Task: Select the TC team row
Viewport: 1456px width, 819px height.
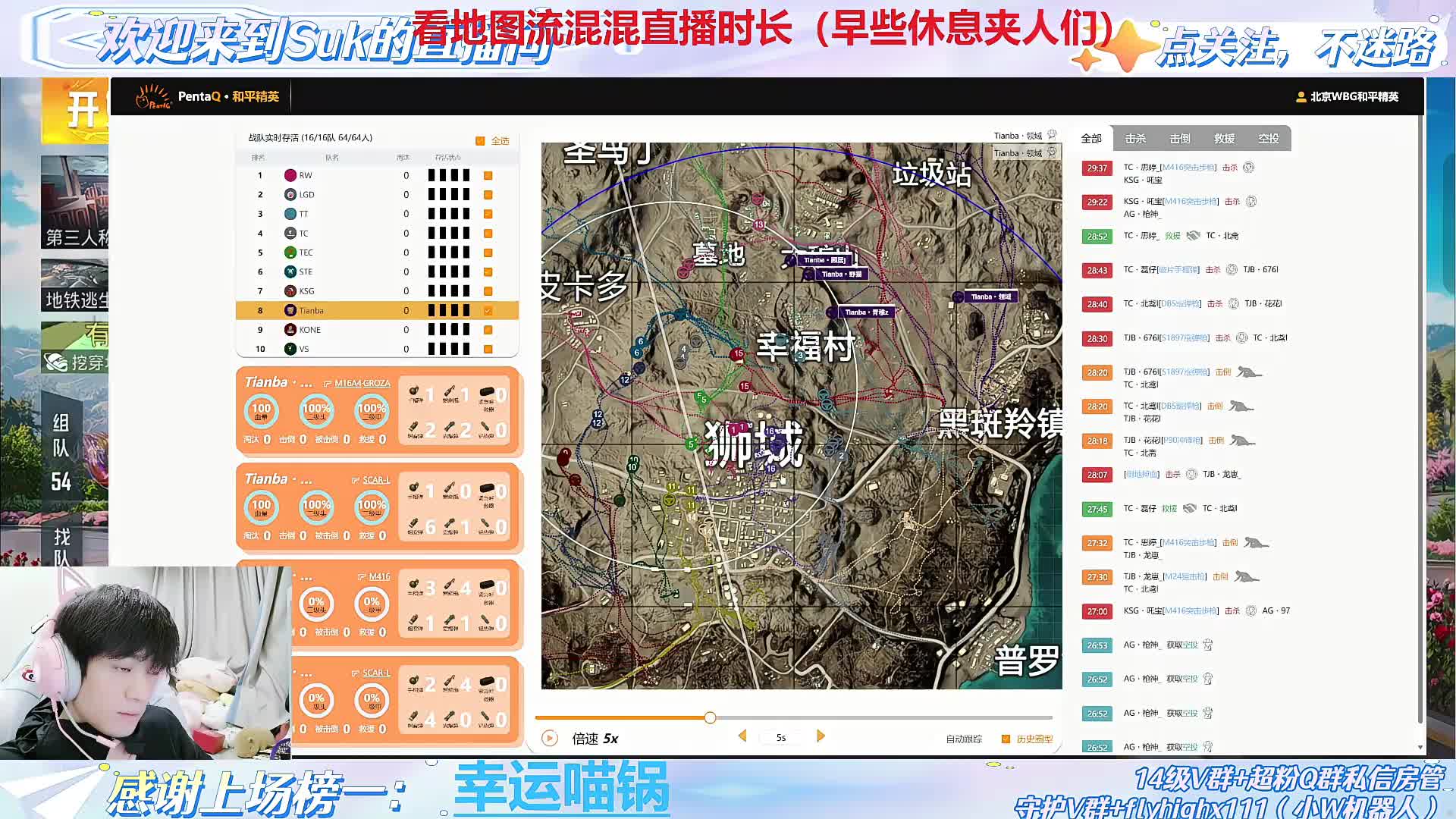Action: (x=377, y=234)
